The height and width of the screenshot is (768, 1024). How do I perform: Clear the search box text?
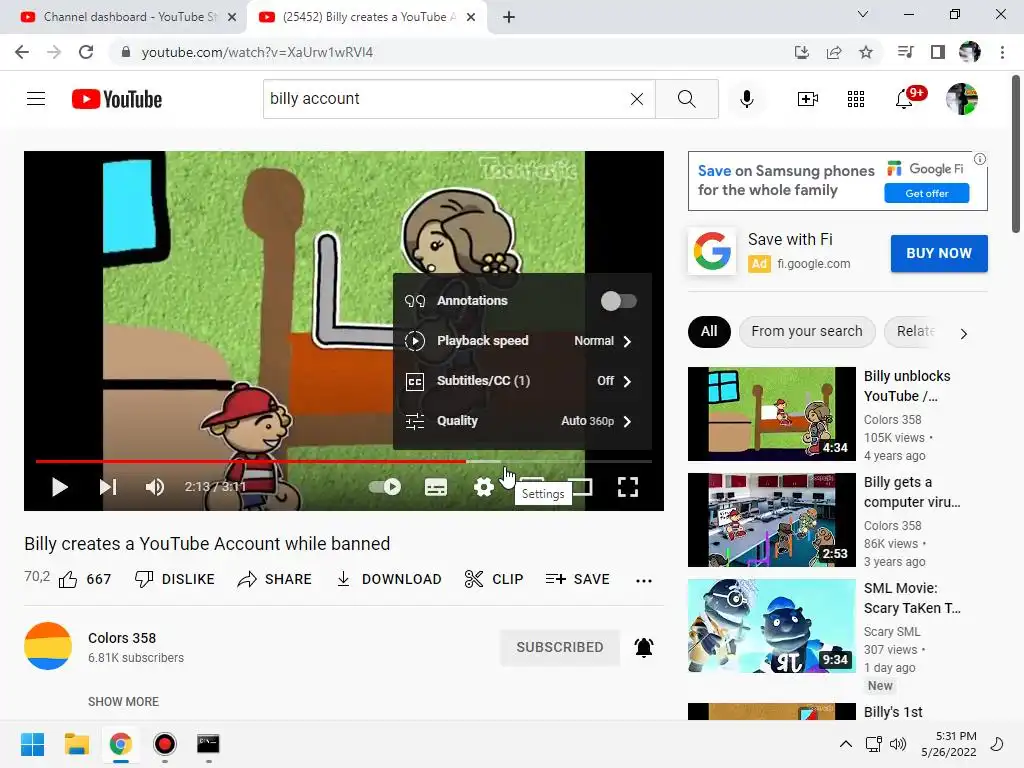(x=637, y=99)
